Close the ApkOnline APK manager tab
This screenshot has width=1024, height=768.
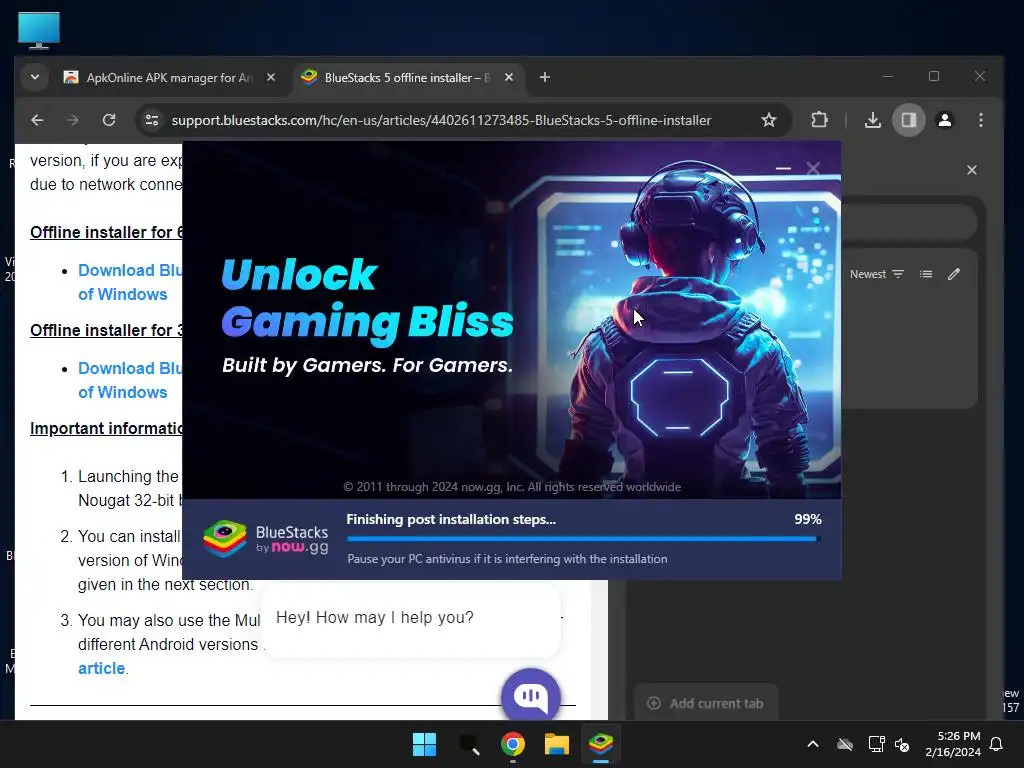(x=270, y=77)
